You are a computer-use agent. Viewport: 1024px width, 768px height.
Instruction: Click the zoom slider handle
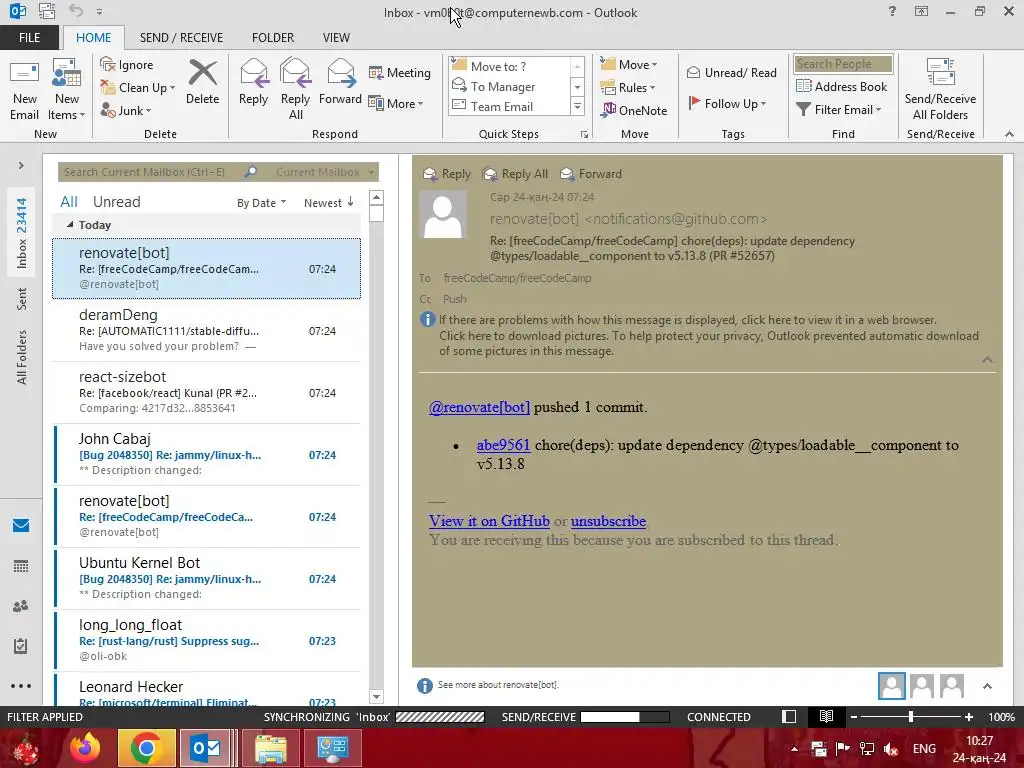click(911, 716)
